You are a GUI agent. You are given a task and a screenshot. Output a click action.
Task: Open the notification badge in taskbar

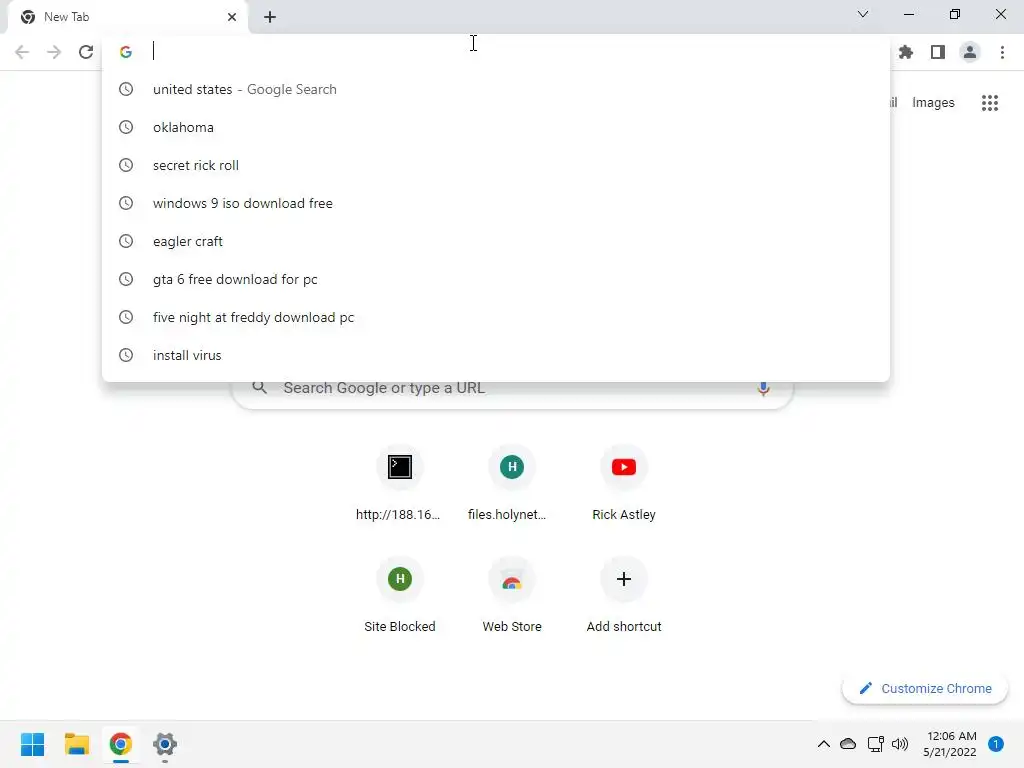[x=996, y=744]
